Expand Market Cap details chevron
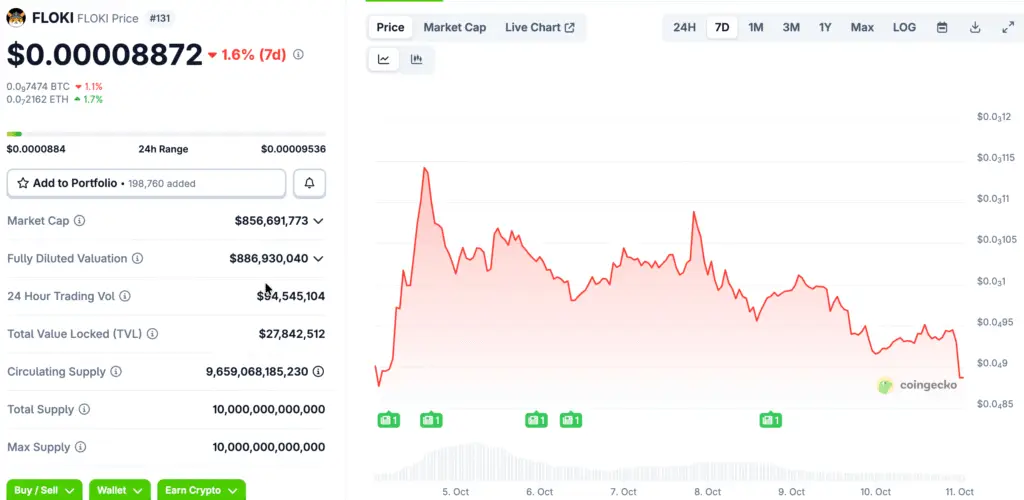1024x500 pixels. coord(318,221)
